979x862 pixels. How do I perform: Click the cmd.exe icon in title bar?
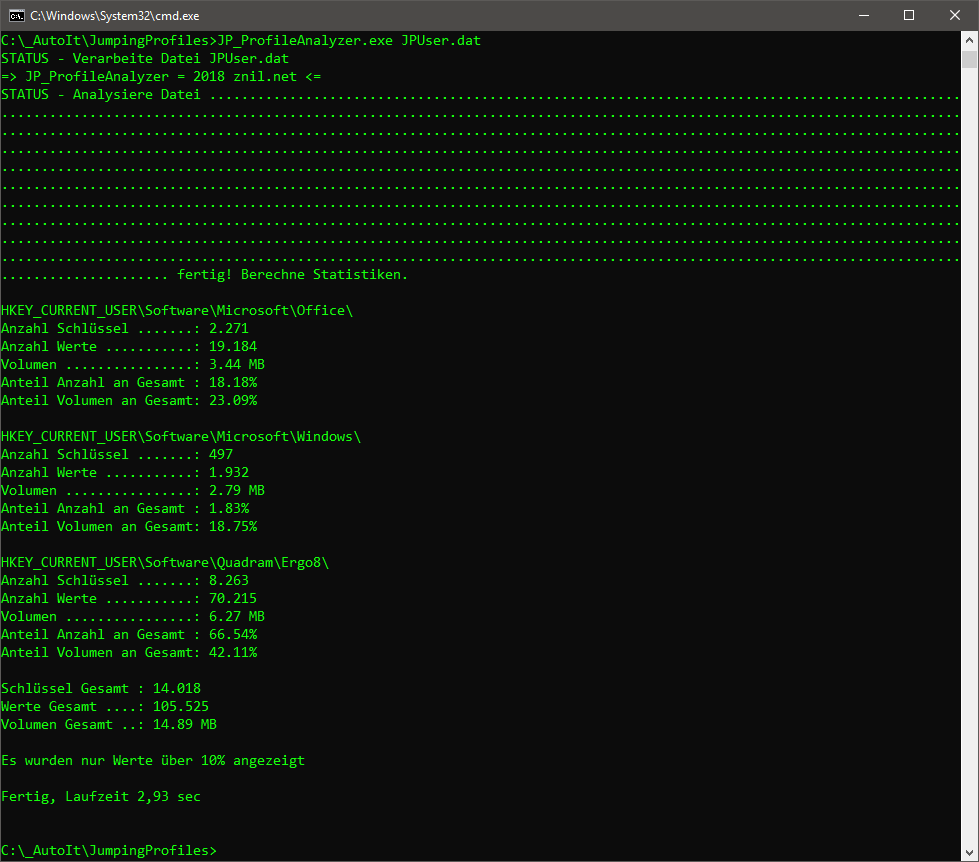coord(16,15)
